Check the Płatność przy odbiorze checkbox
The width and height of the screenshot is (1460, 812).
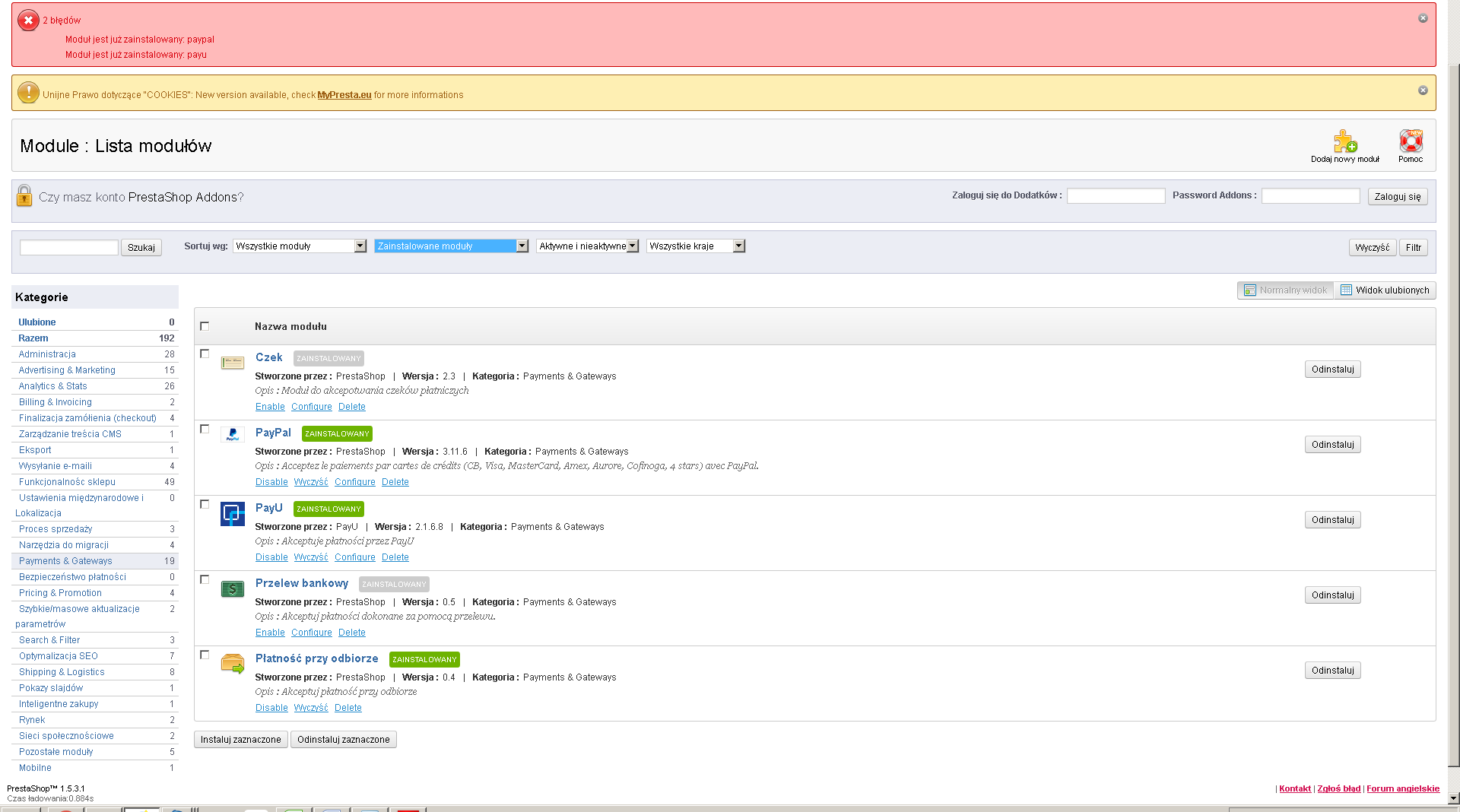(205, 655)
